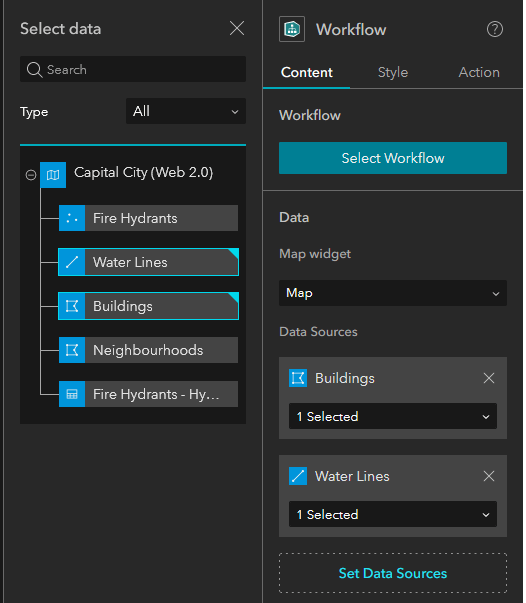526x603 pixels.
Task: Click the Buildings polygon icon in tree
Action: [x=72, y=306]
